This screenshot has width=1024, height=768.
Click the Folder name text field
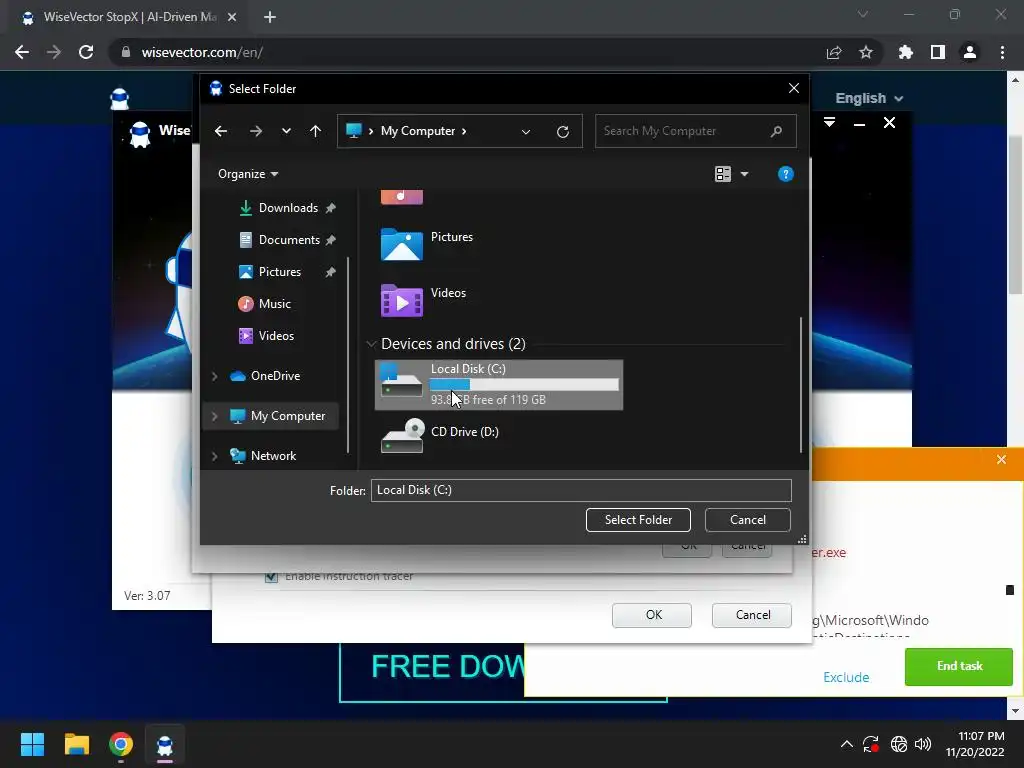click(581, 490)
